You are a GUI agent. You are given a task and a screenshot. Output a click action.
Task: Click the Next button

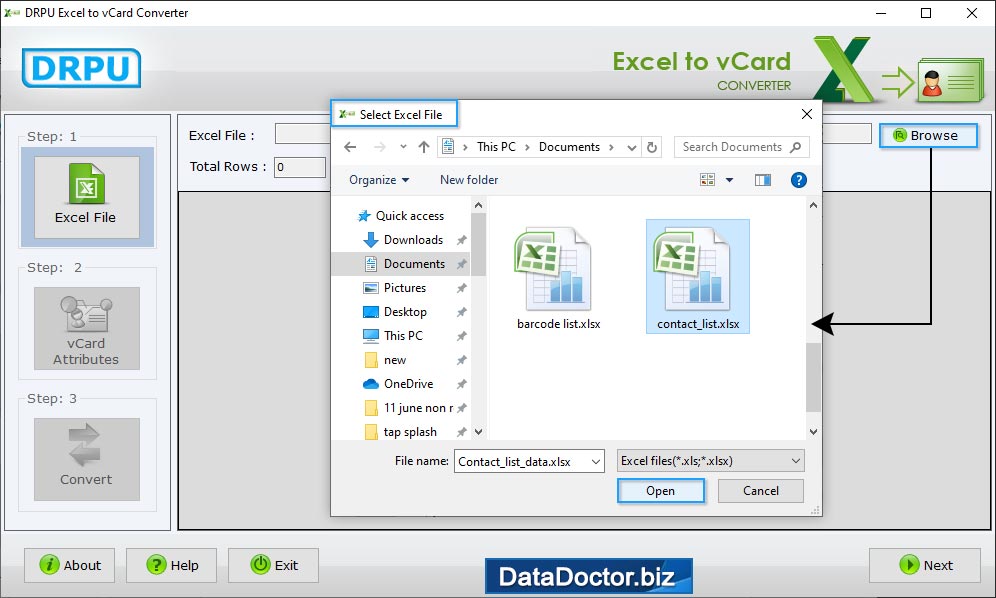925,565
